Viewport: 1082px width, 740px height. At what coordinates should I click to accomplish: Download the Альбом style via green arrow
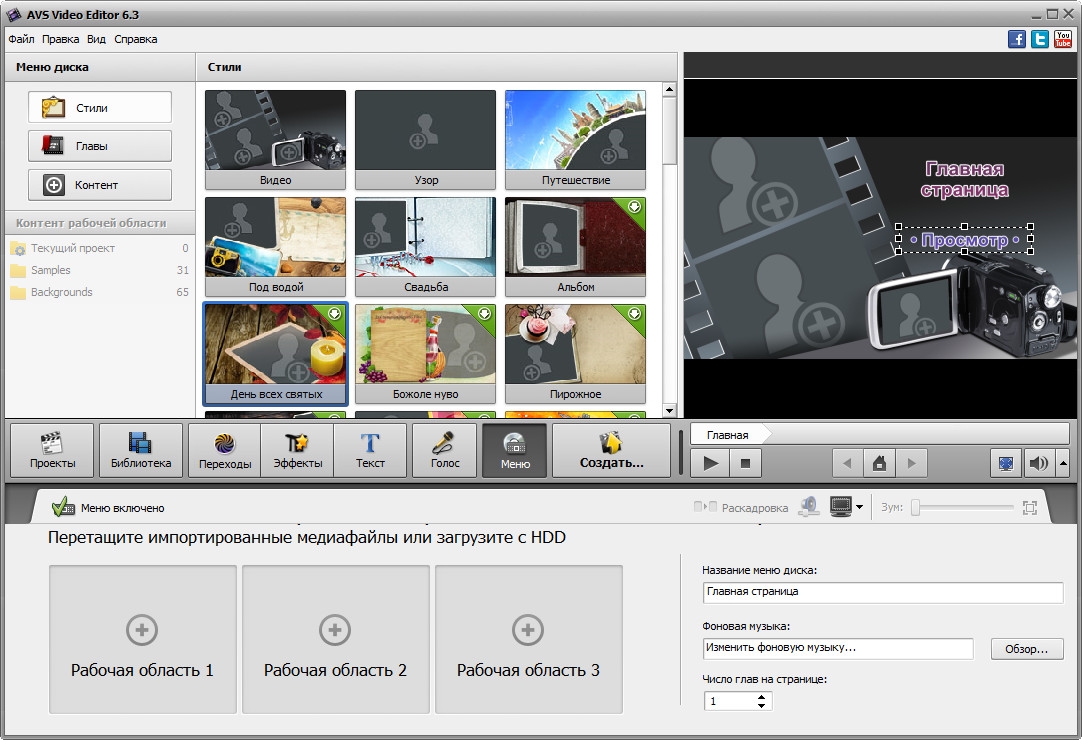coord(634,206)
